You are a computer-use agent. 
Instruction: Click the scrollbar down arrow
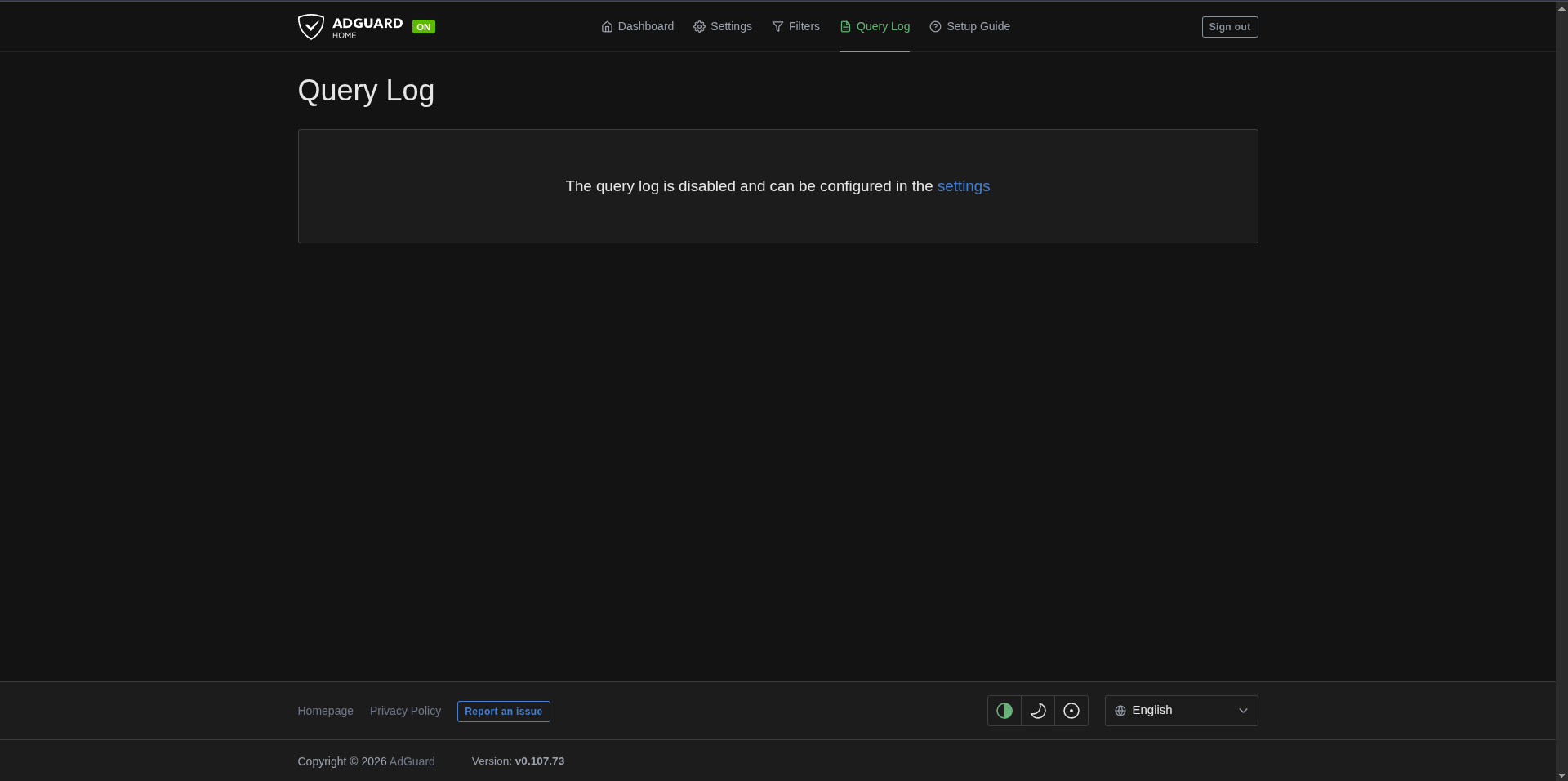click(1561, 775)
